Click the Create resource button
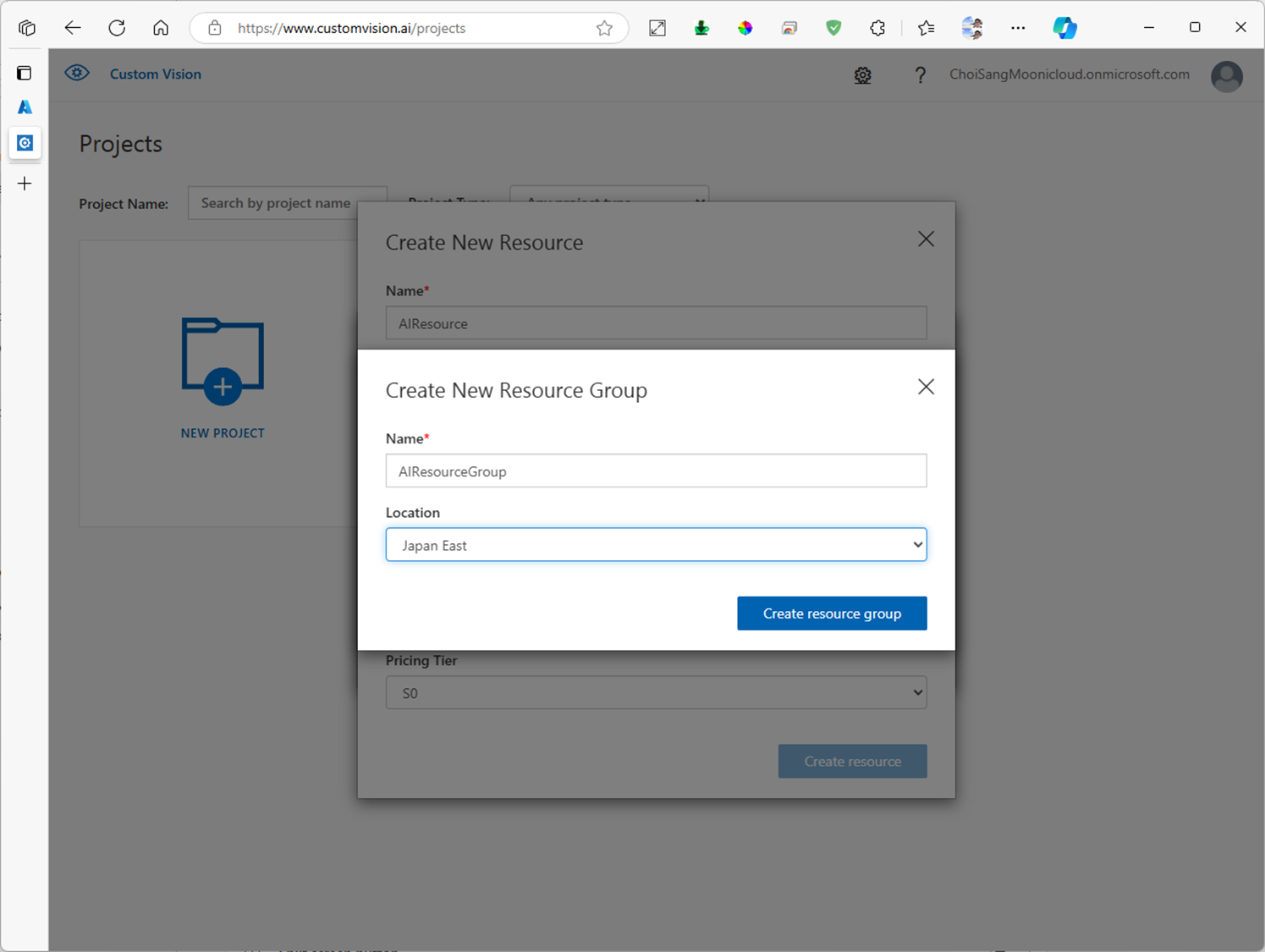This screenshot has height=952, width=1265. 852,761
